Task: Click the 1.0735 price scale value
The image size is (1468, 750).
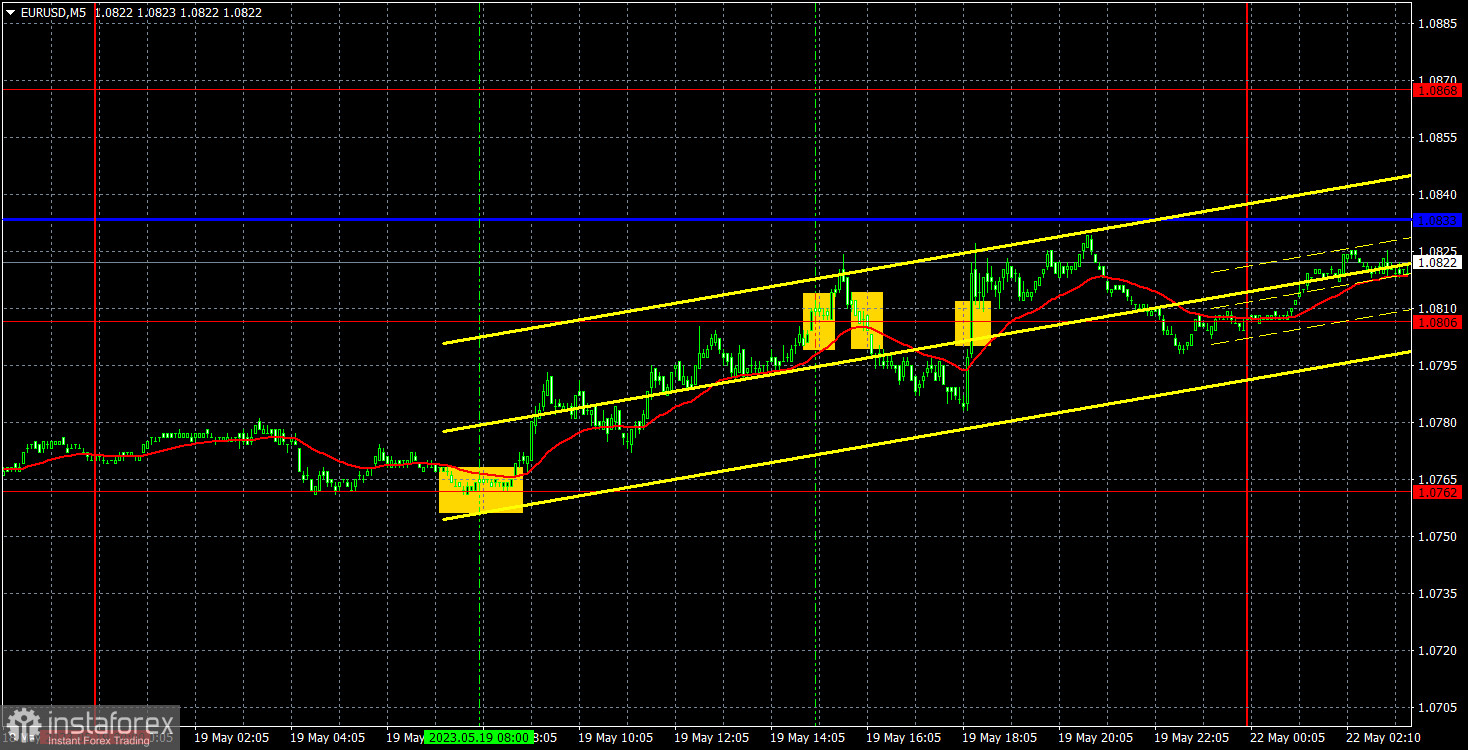Action: pos(1438,593)
